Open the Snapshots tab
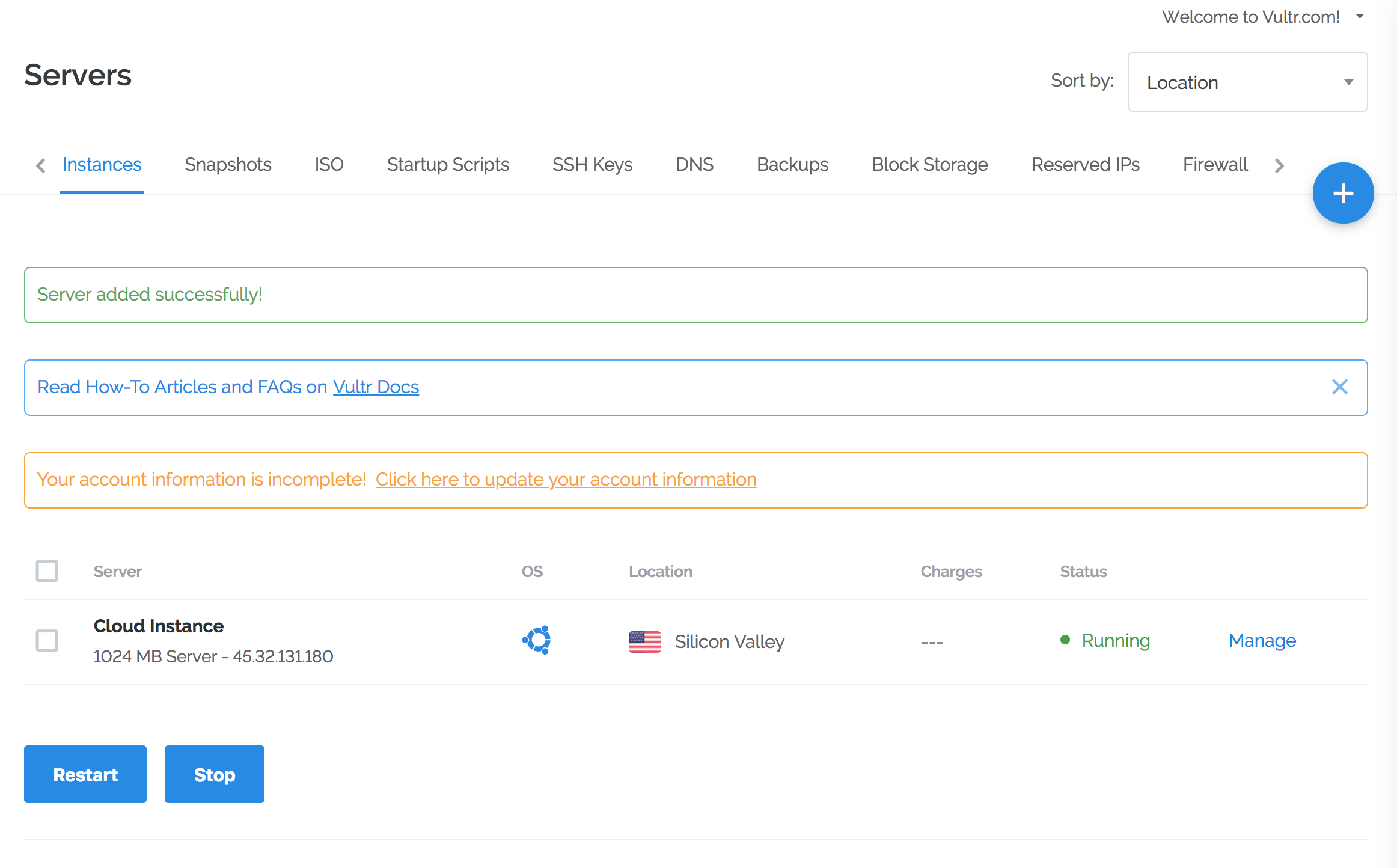Image resolution: width=1397 pixels, height=868 pixels. 228,165
